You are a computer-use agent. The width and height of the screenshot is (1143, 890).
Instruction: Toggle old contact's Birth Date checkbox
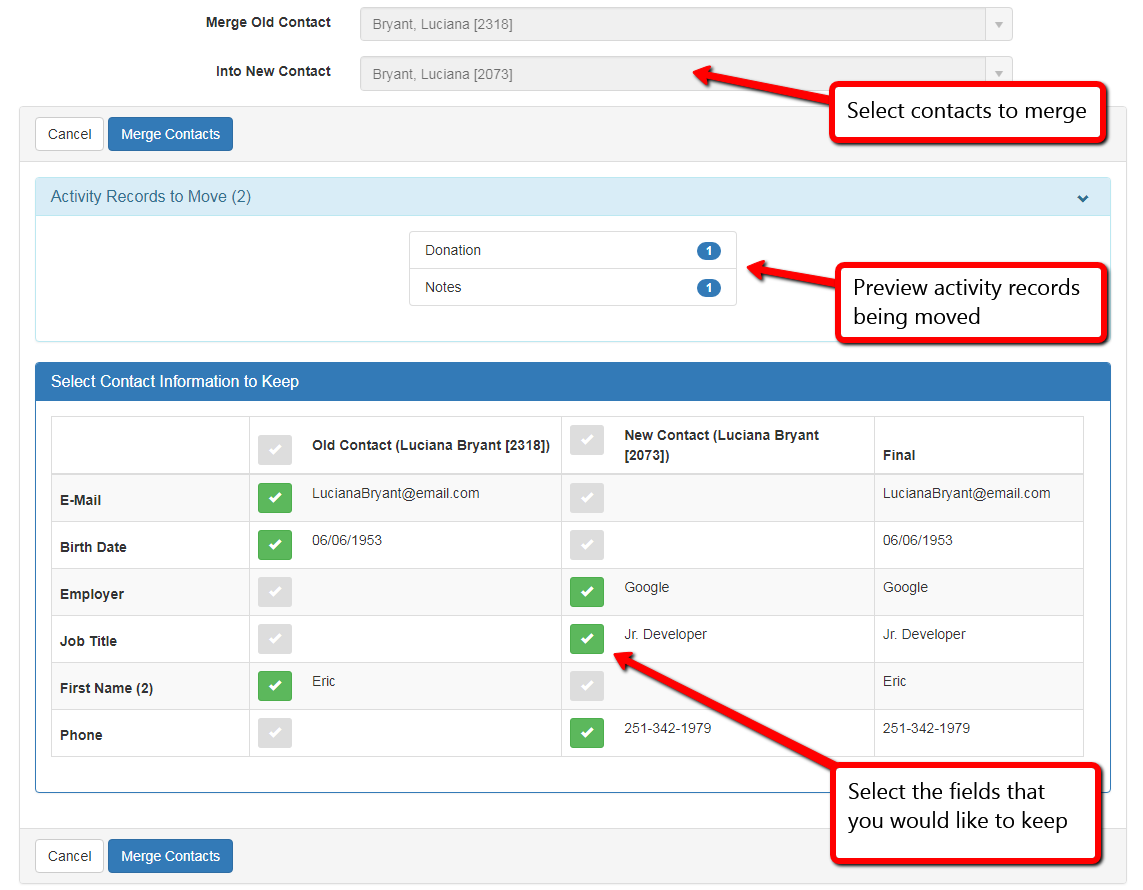(x=275, y=545)
